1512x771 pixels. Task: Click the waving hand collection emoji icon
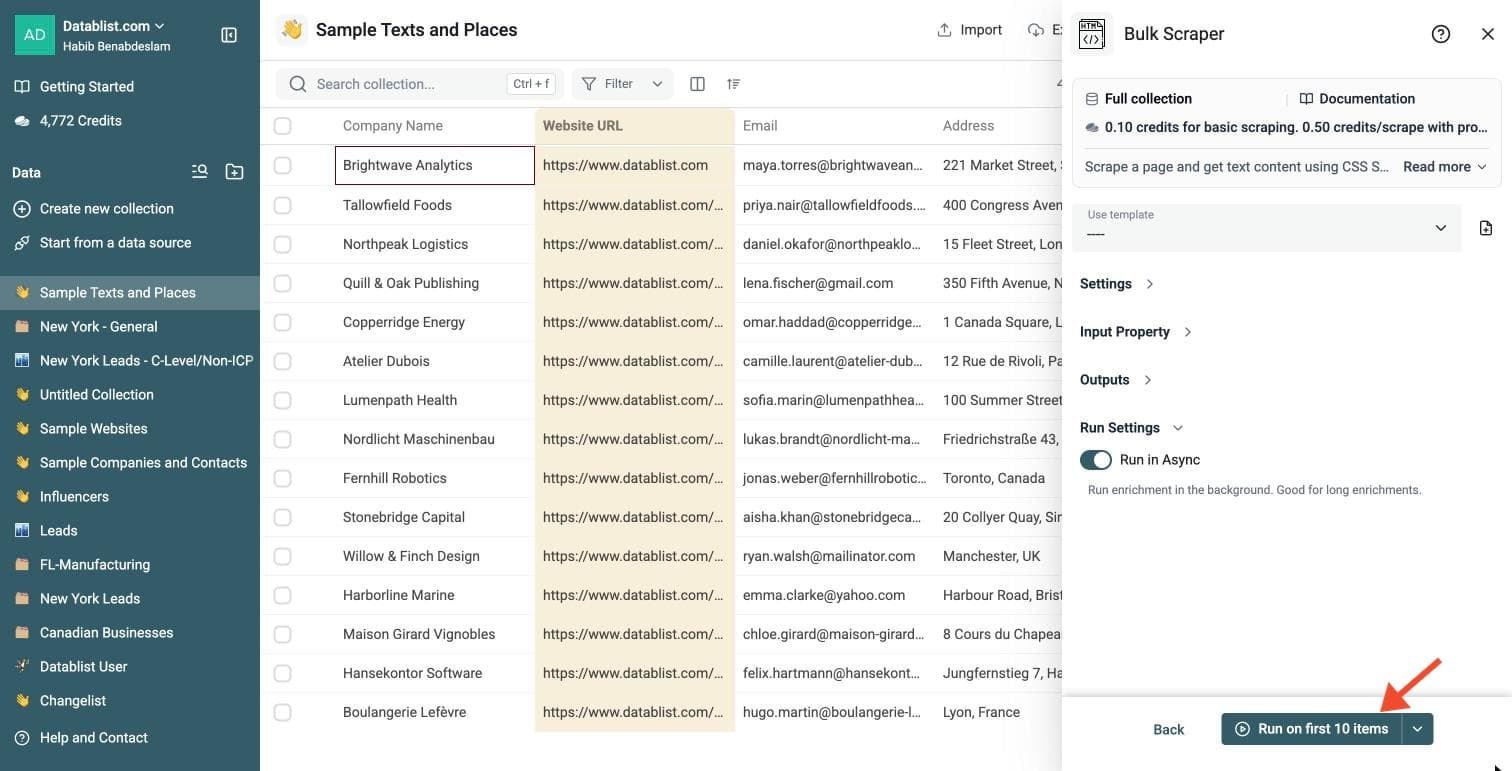(292, 30)
